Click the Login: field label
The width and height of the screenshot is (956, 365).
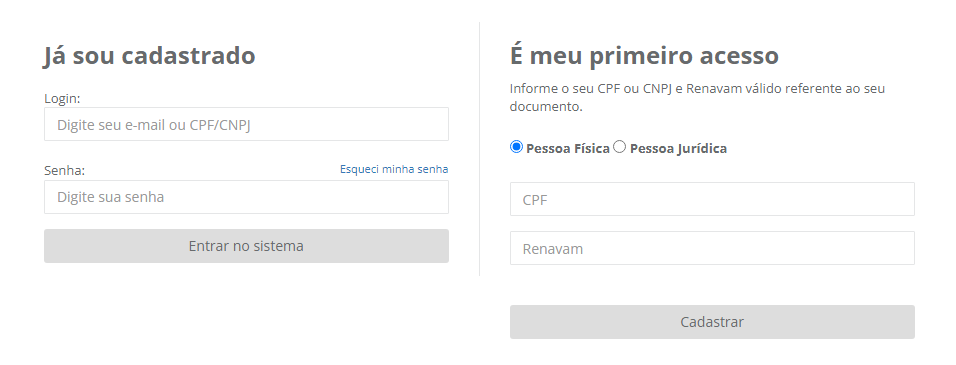click(62, 98)
